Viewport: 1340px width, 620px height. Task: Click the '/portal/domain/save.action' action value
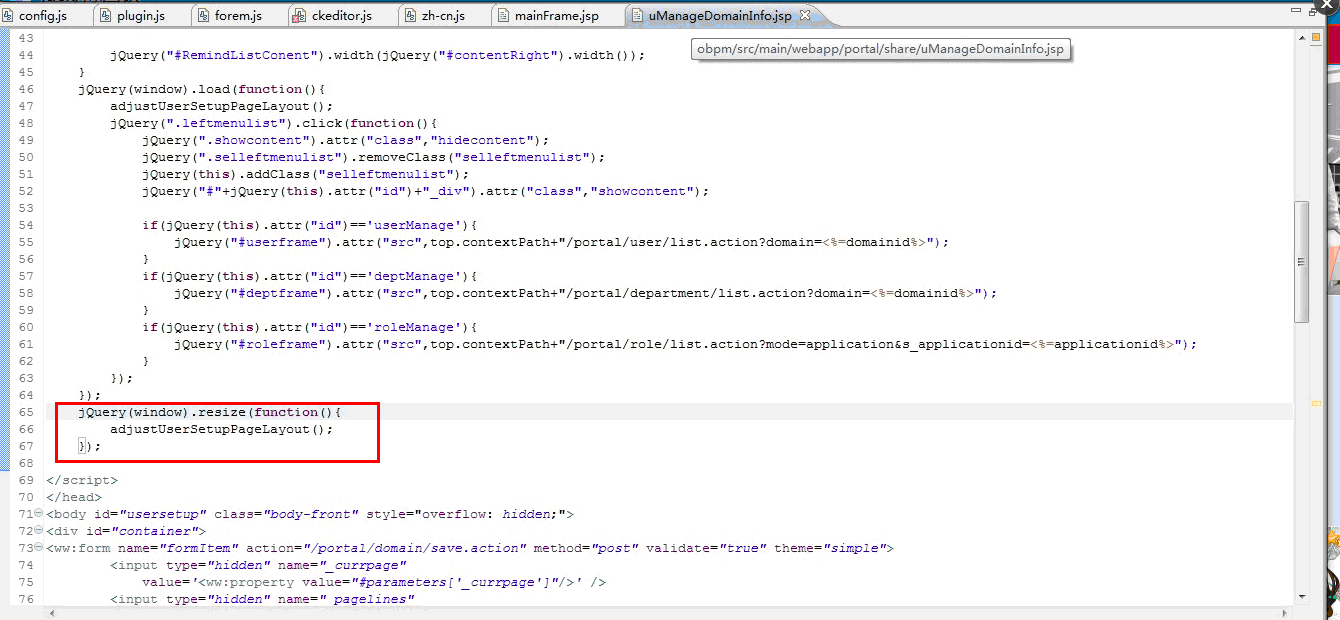point(415,548)
